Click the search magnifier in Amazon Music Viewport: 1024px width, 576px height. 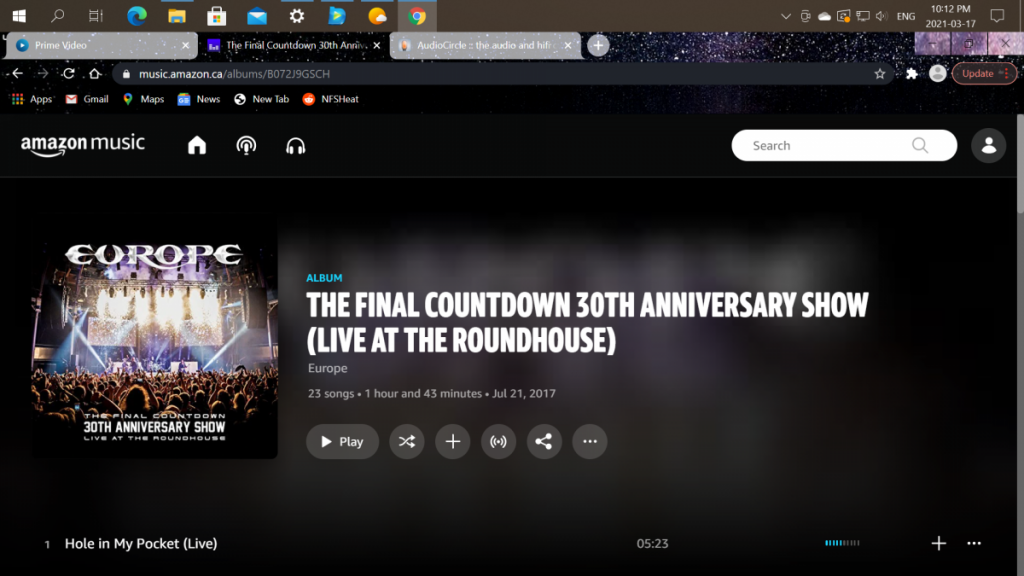click(x=920, y=145)
